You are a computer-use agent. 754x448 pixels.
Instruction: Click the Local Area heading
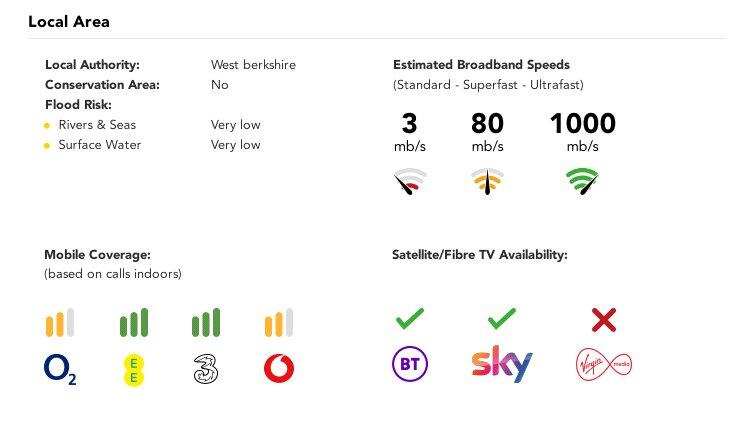pos(69,21)
